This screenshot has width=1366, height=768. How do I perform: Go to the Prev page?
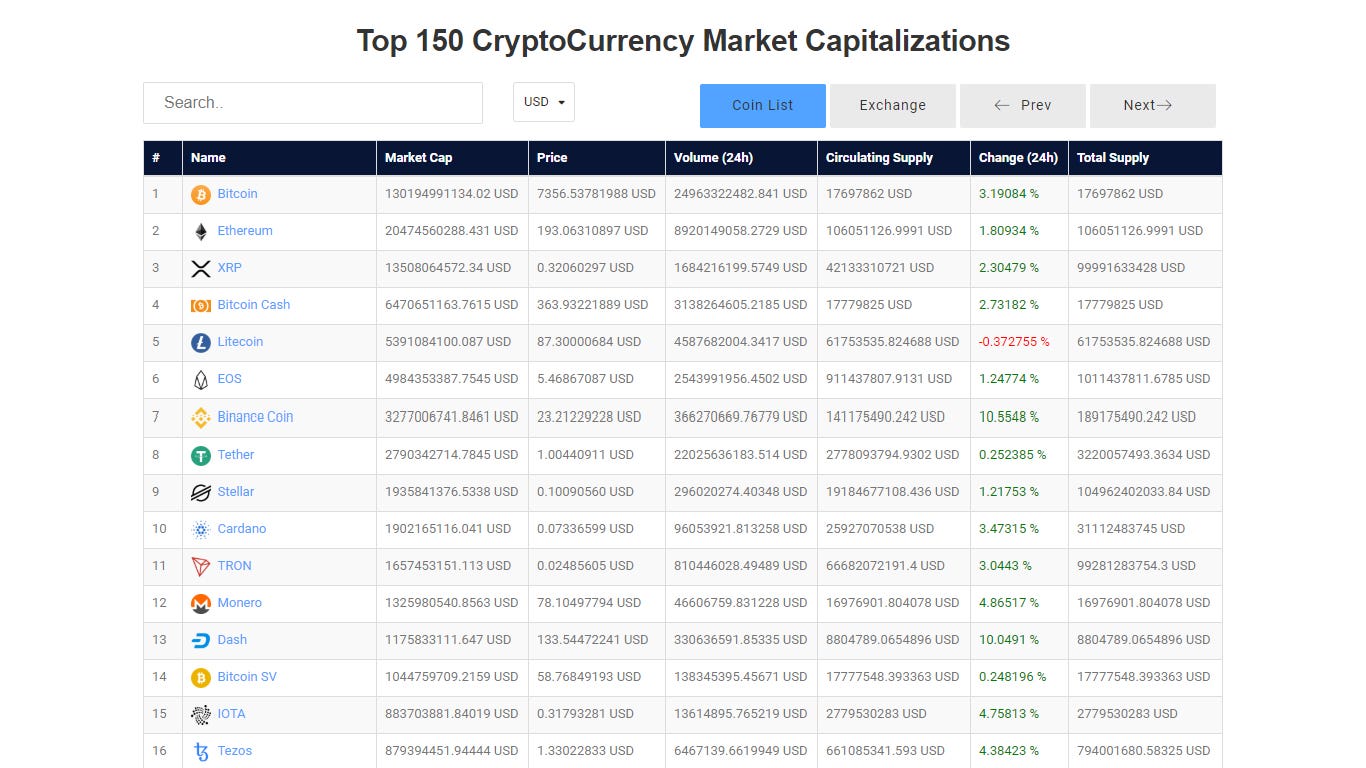(1023, 105)
